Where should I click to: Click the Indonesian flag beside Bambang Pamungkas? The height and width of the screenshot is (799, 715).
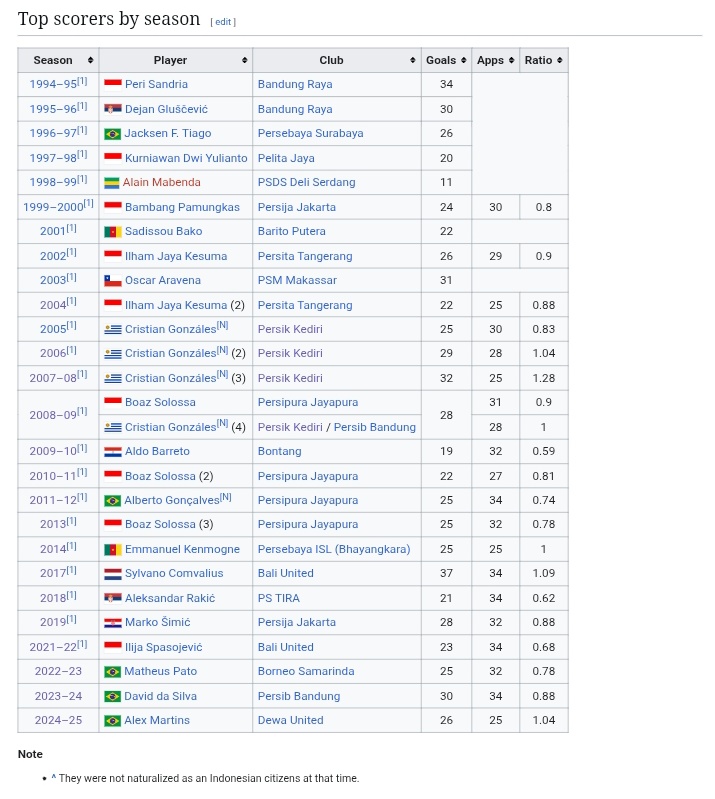point(113,206)
